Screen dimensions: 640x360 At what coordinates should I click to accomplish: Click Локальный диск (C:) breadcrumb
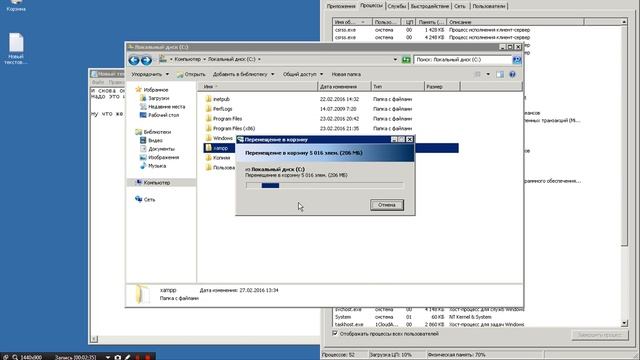[x=231, y=60]
